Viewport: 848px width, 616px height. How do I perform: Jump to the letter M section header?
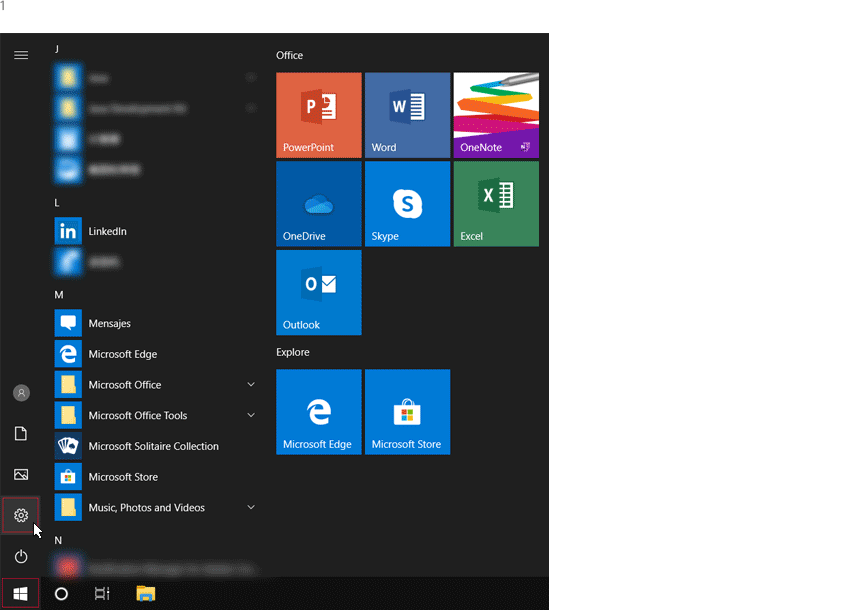59,295
